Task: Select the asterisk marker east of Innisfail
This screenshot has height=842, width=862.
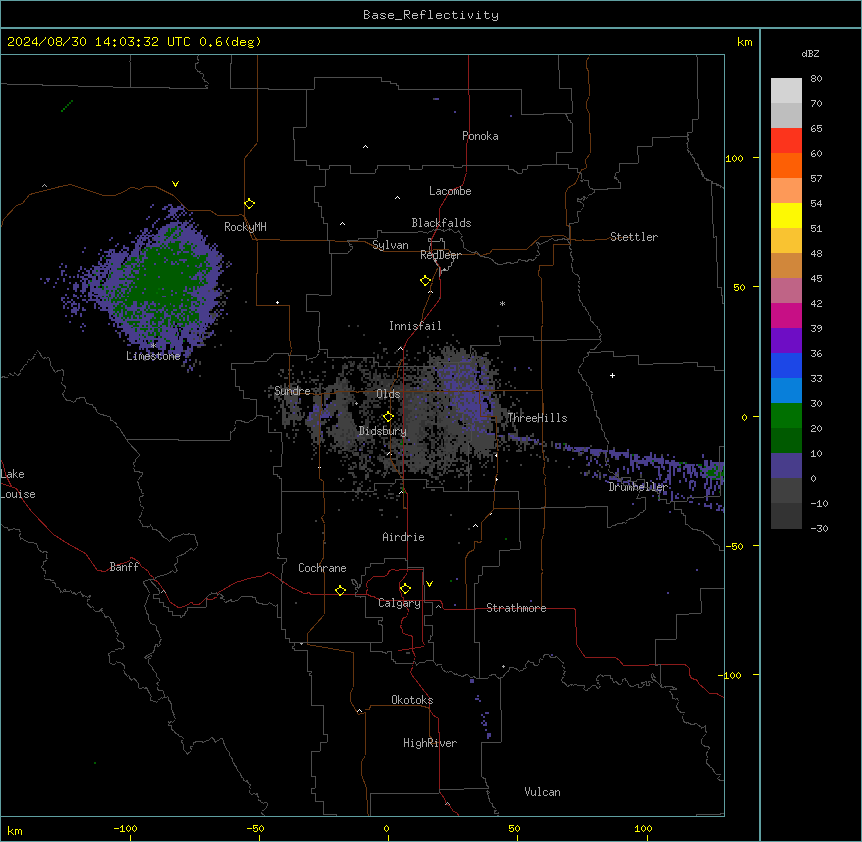Action: coord(502,303)
